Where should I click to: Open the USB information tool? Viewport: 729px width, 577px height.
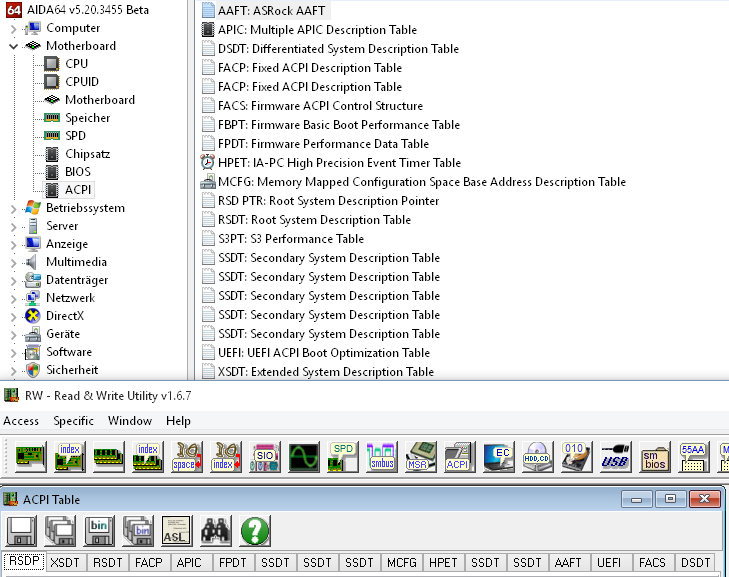(616, 457)
